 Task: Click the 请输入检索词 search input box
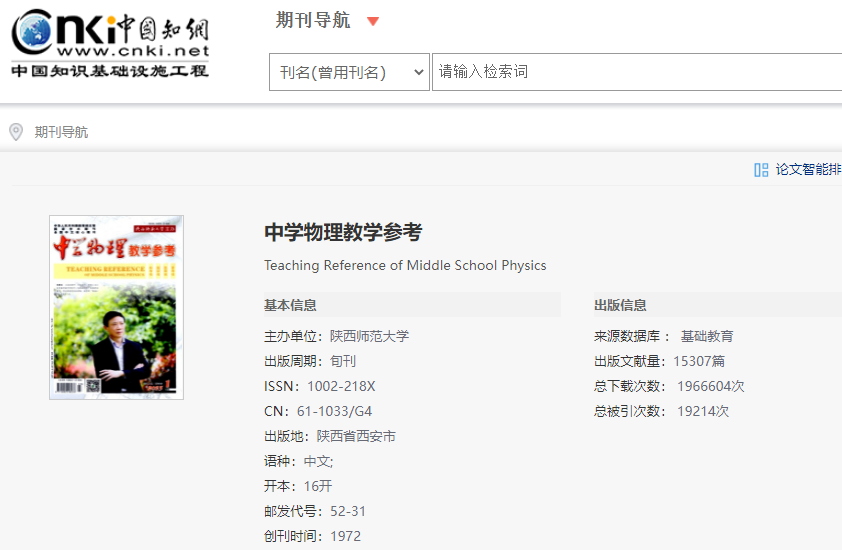(x=637, y=72)
